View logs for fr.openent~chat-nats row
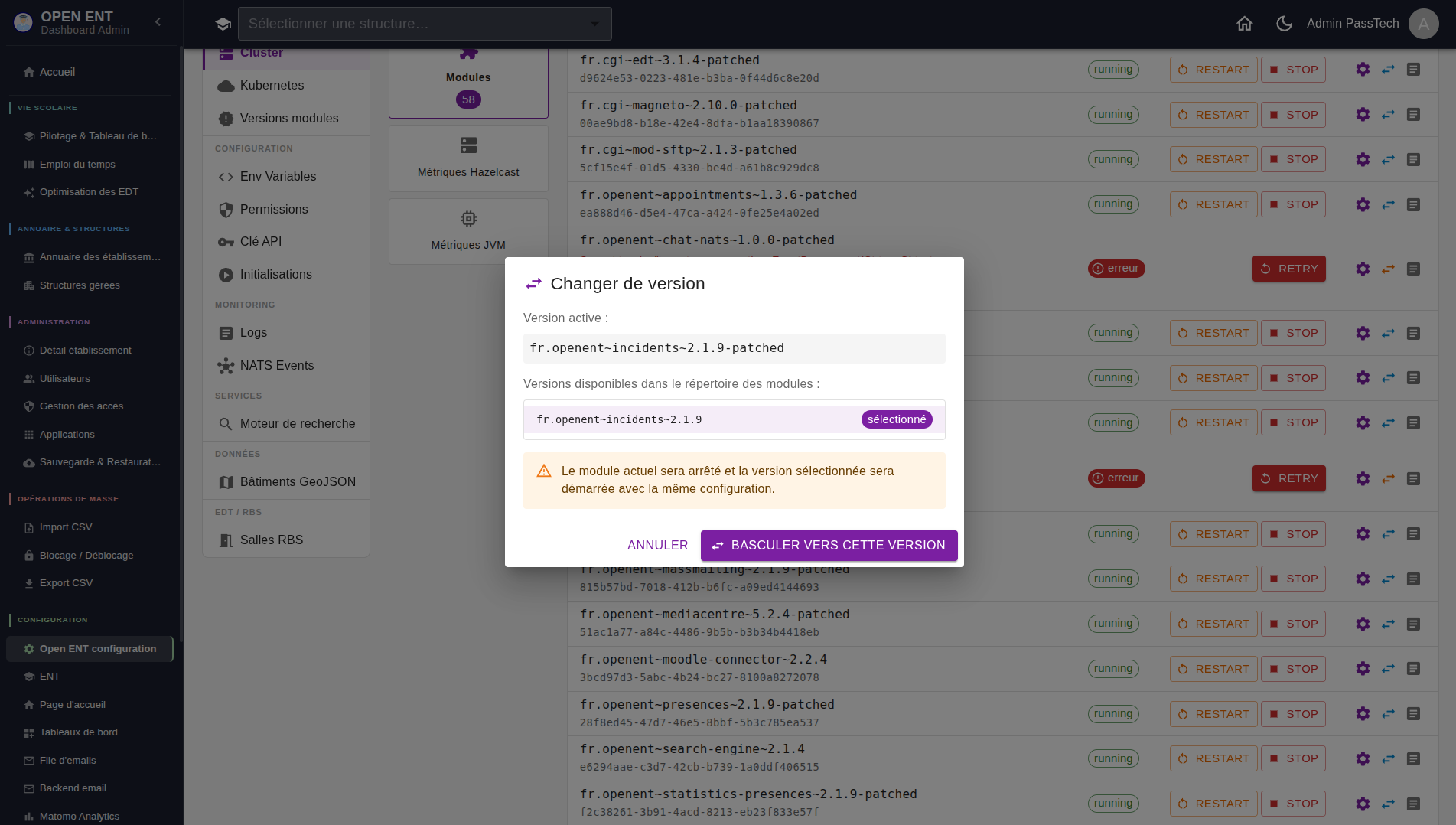Image resolution: width=1456 pixels, height=825 pixels. pyautogui.click(x=1413, y=269)
